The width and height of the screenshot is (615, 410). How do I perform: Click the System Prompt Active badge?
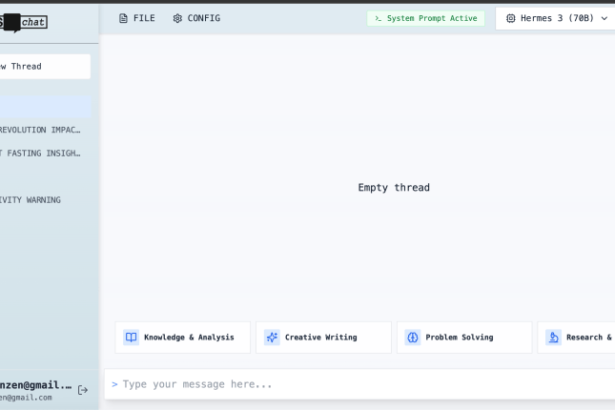click(x=426, y=18)
